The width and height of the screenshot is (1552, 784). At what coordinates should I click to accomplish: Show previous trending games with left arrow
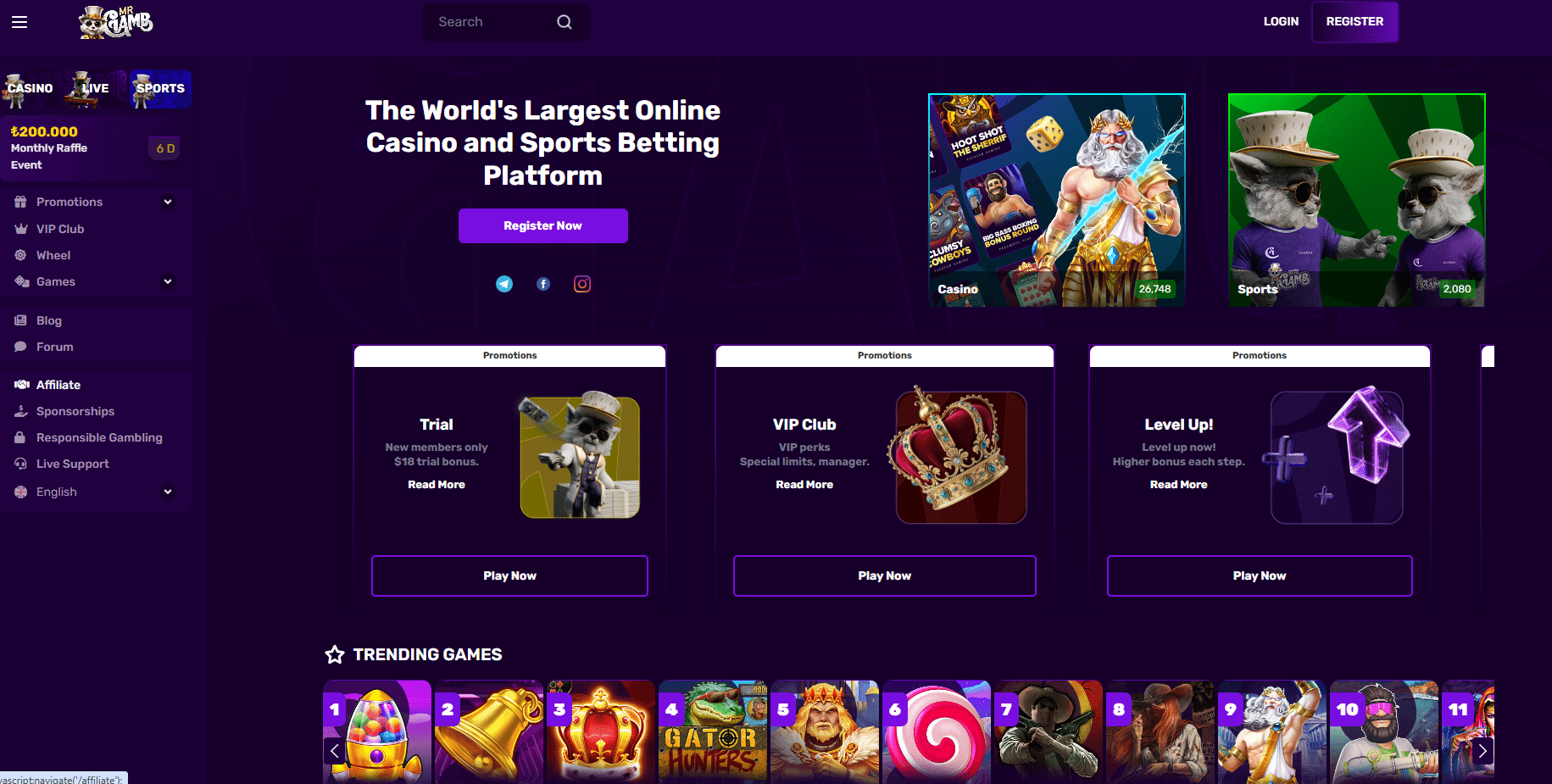click(335, 750)
